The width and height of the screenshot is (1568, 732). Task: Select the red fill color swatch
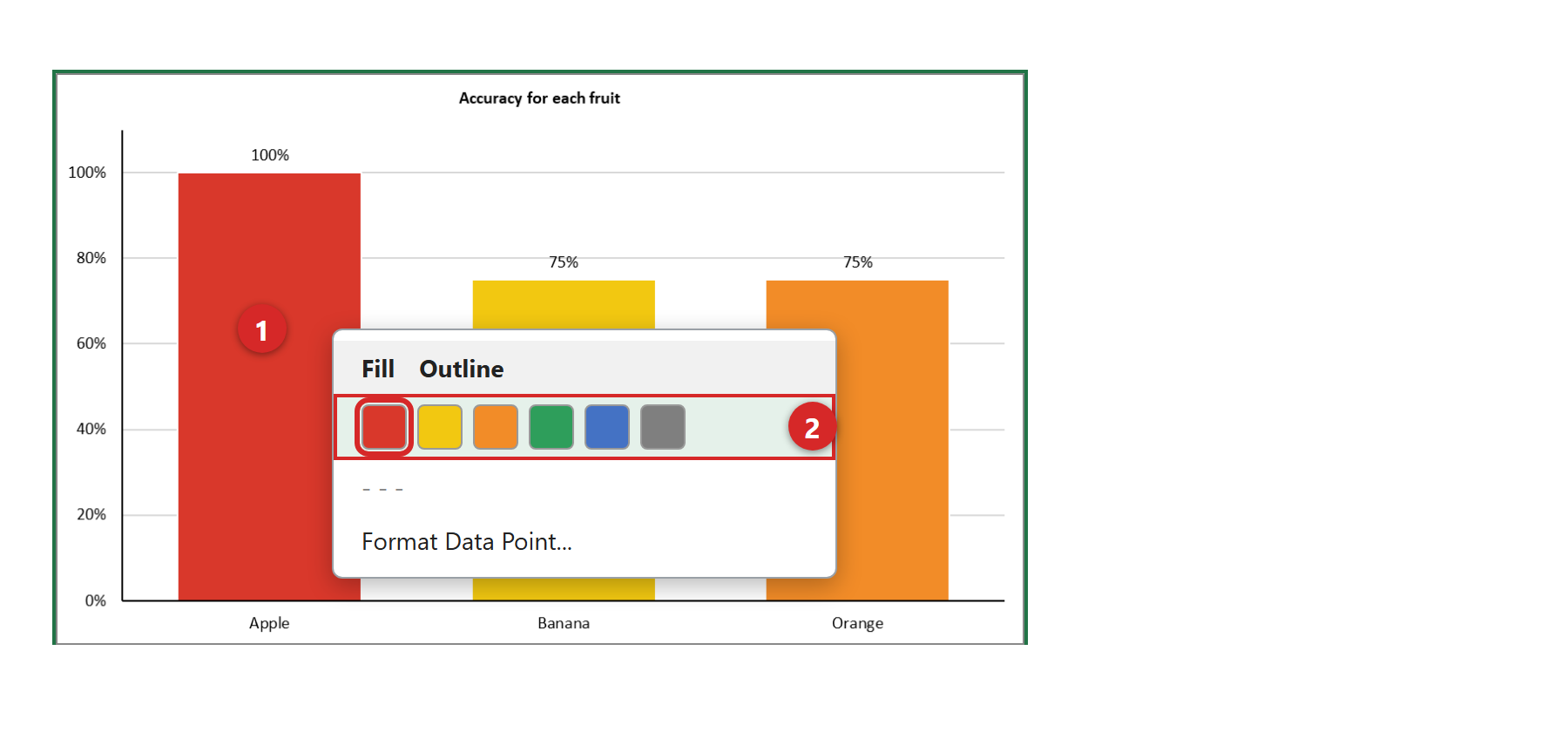point(384,427)
